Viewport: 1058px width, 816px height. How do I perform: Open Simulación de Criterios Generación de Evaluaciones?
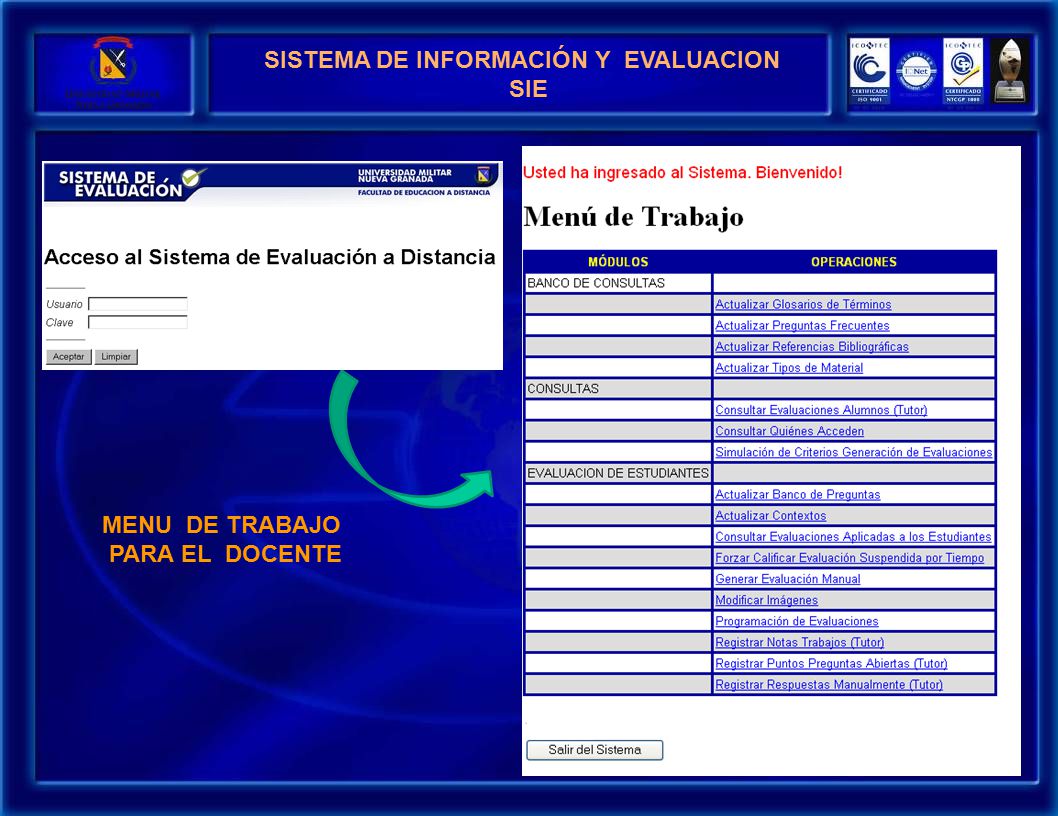click(x=854, y=452)
